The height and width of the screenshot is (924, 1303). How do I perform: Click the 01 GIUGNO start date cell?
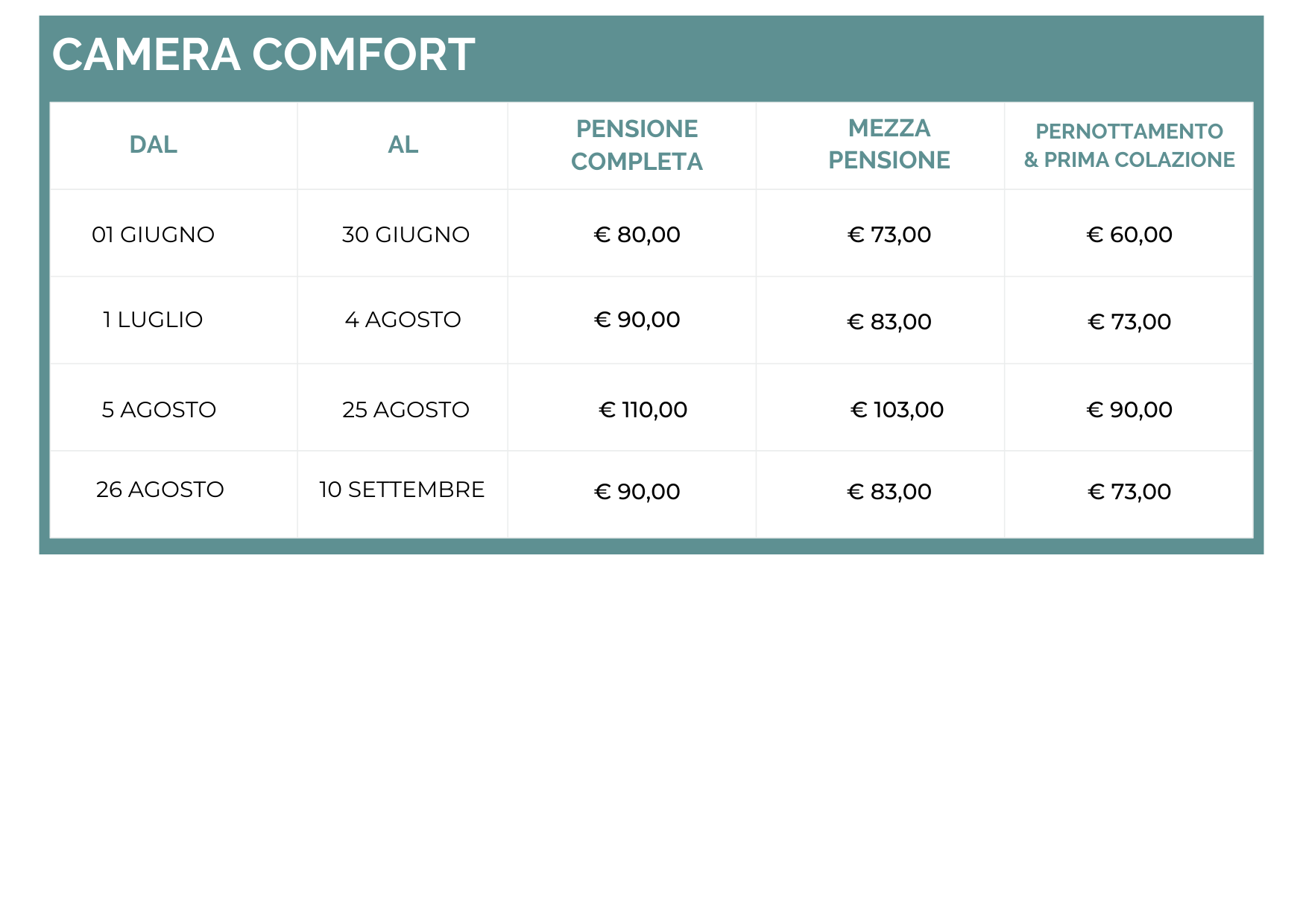(x=153, y=235)
